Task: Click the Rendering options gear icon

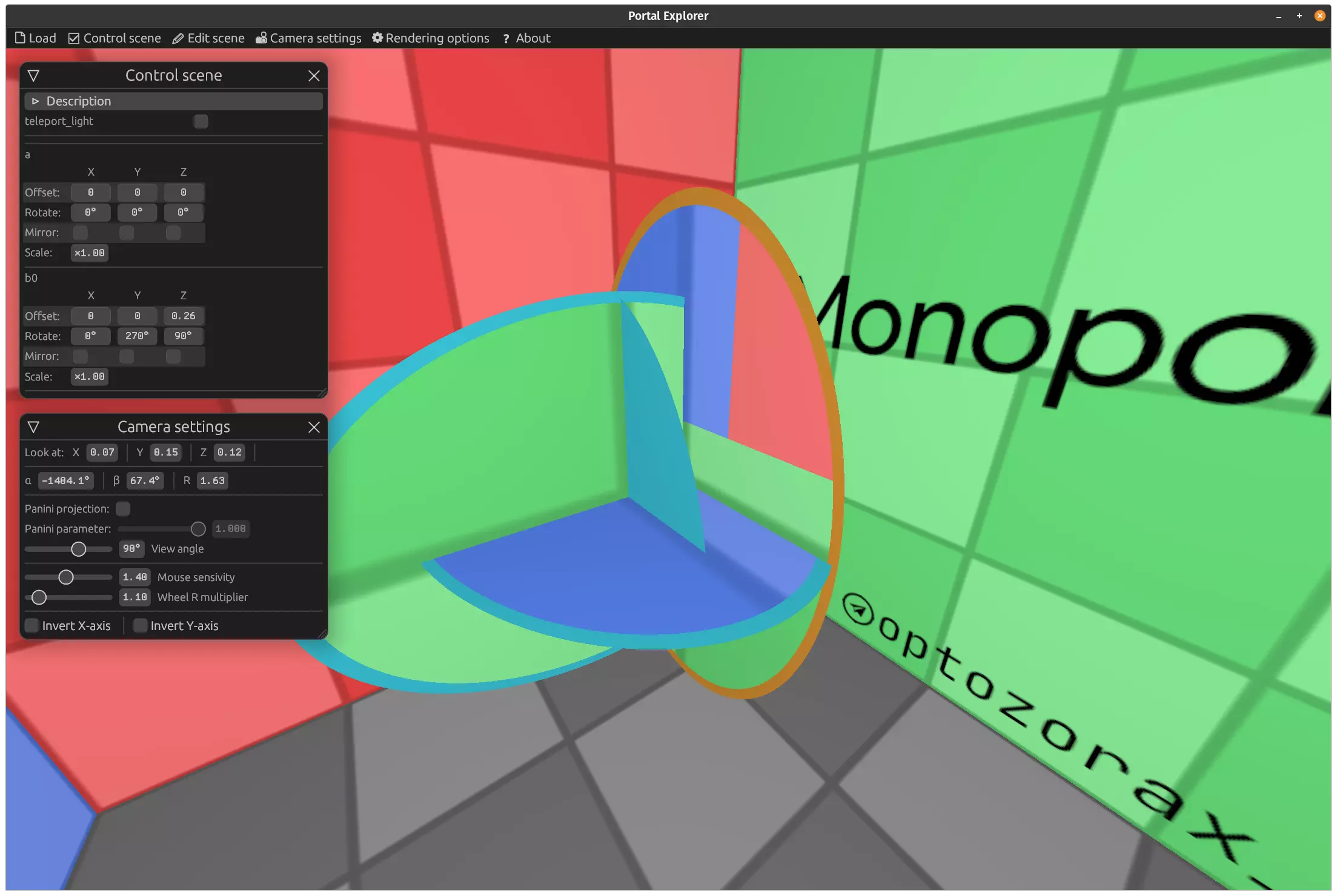Action: point(377,38)
